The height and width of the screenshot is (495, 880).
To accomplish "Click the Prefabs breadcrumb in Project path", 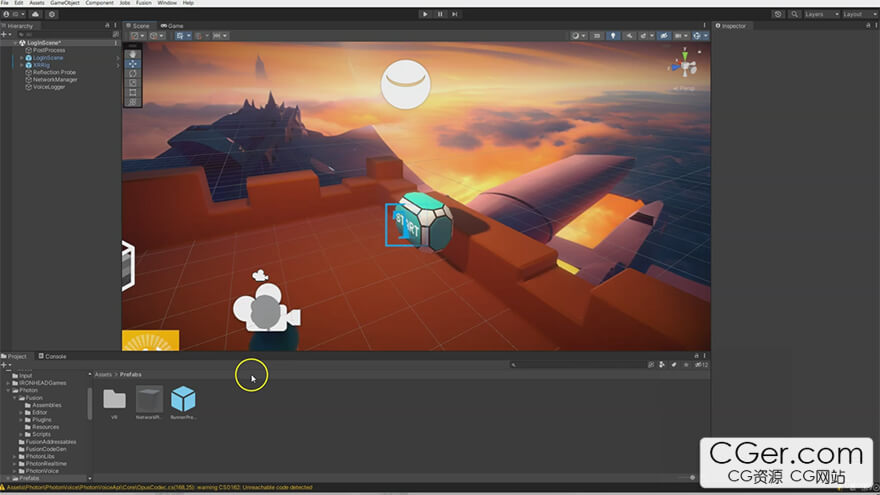I will coord(131,374).
